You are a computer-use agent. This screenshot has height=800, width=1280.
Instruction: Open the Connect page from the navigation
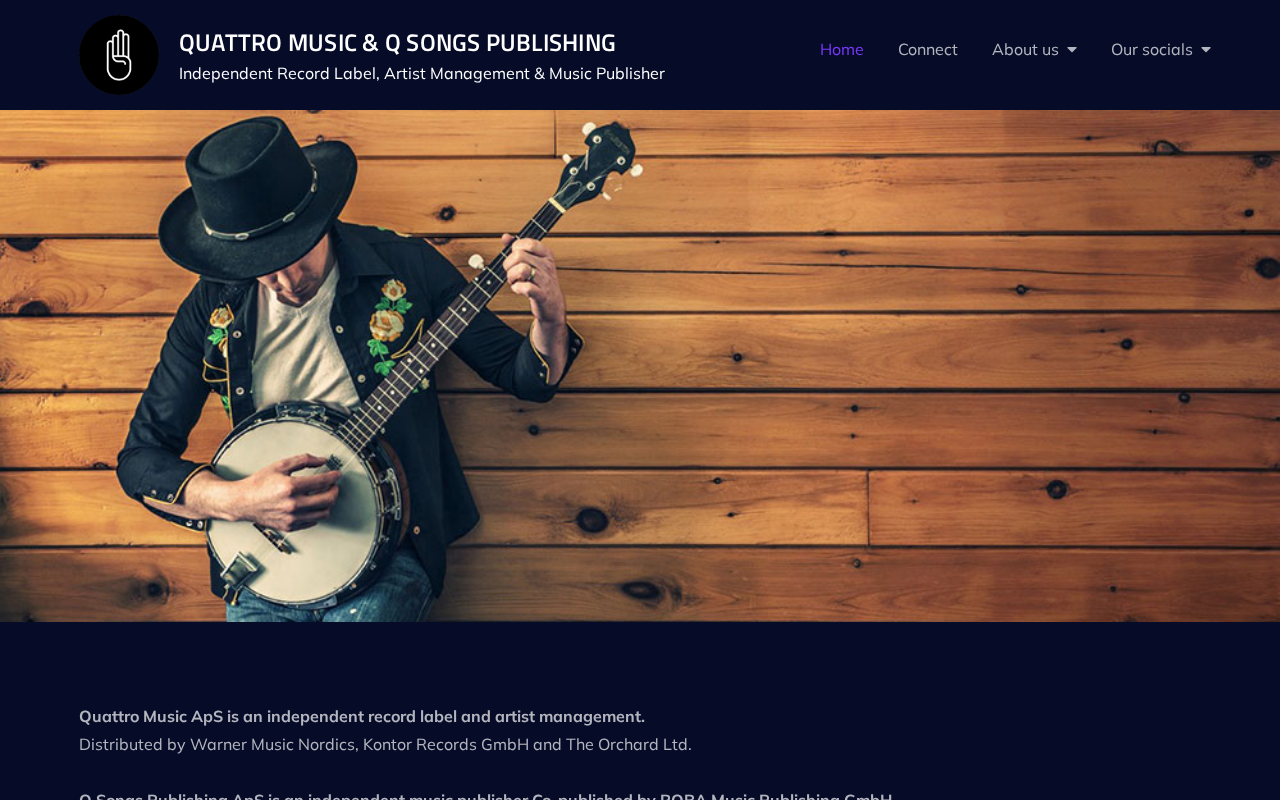(928, 49)
